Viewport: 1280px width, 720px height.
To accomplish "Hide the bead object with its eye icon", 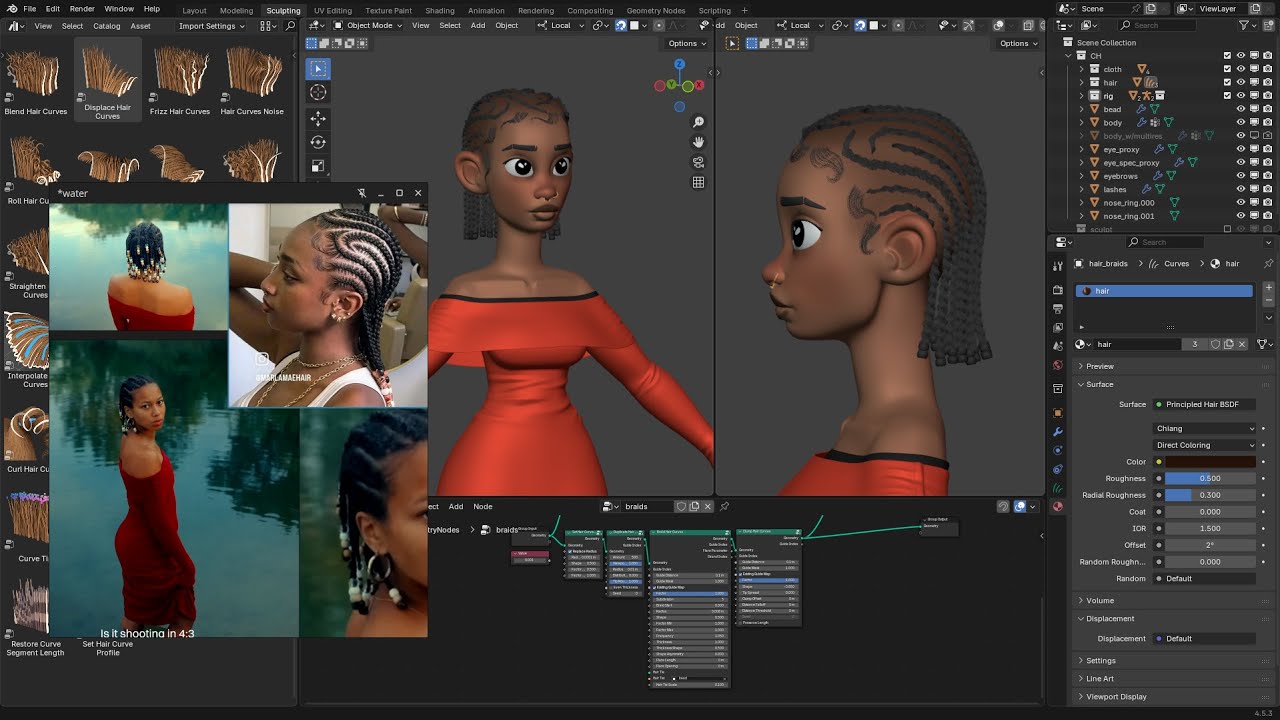I will click(1241, 109).
